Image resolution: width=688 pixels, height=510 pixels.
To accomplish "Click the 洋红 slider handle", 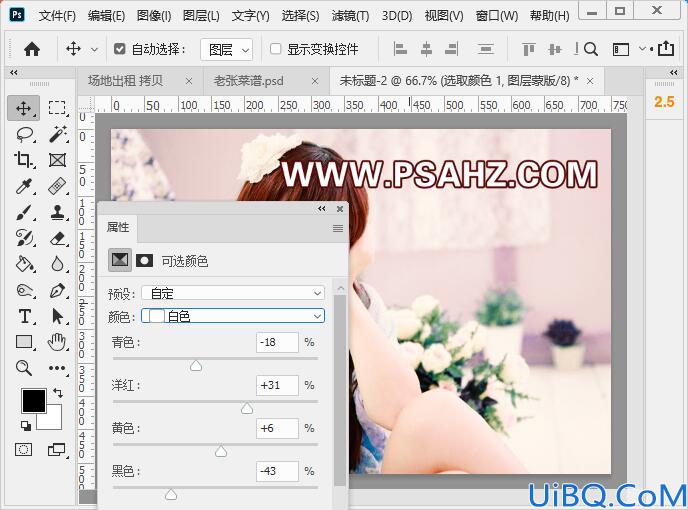I will click(247, 409).
